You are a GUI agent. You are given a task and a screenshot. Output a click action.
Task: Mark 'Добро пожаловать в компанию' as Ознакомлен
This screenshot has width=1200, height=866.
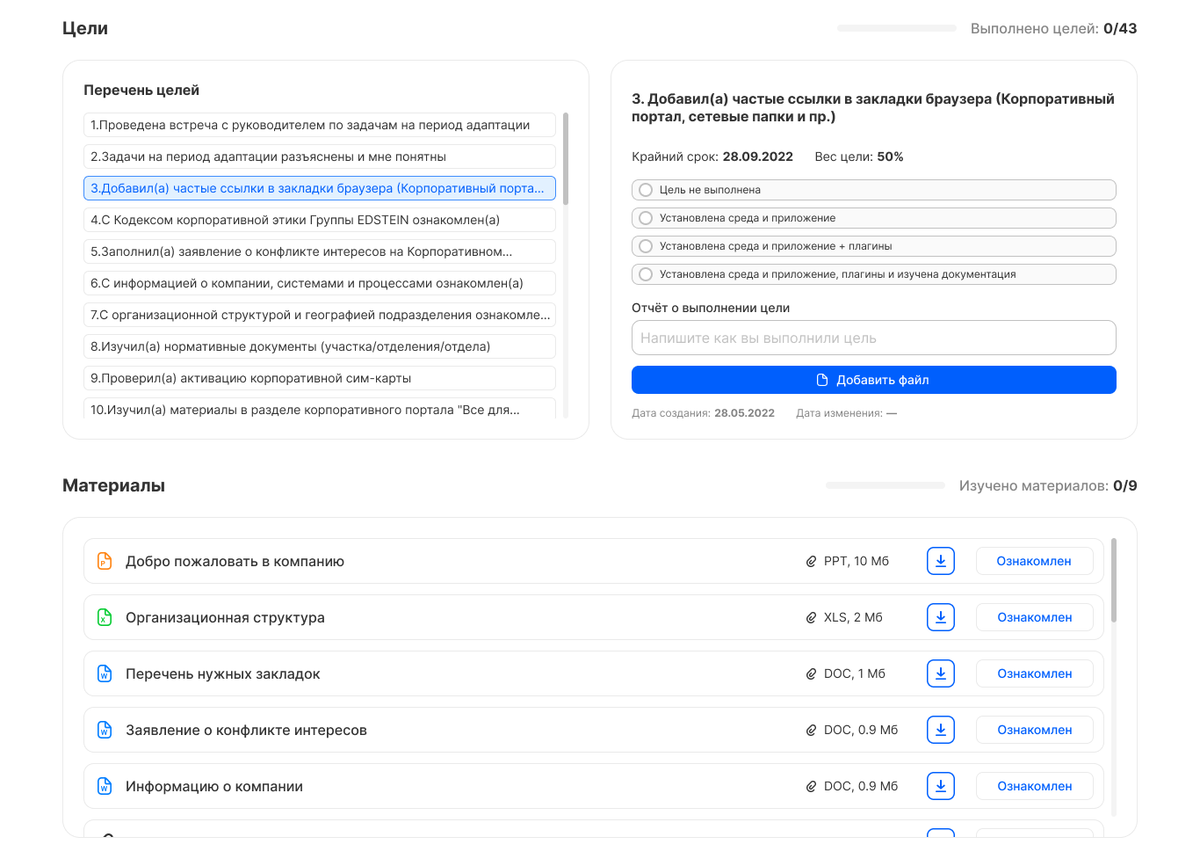click(x=1034, y=561)
